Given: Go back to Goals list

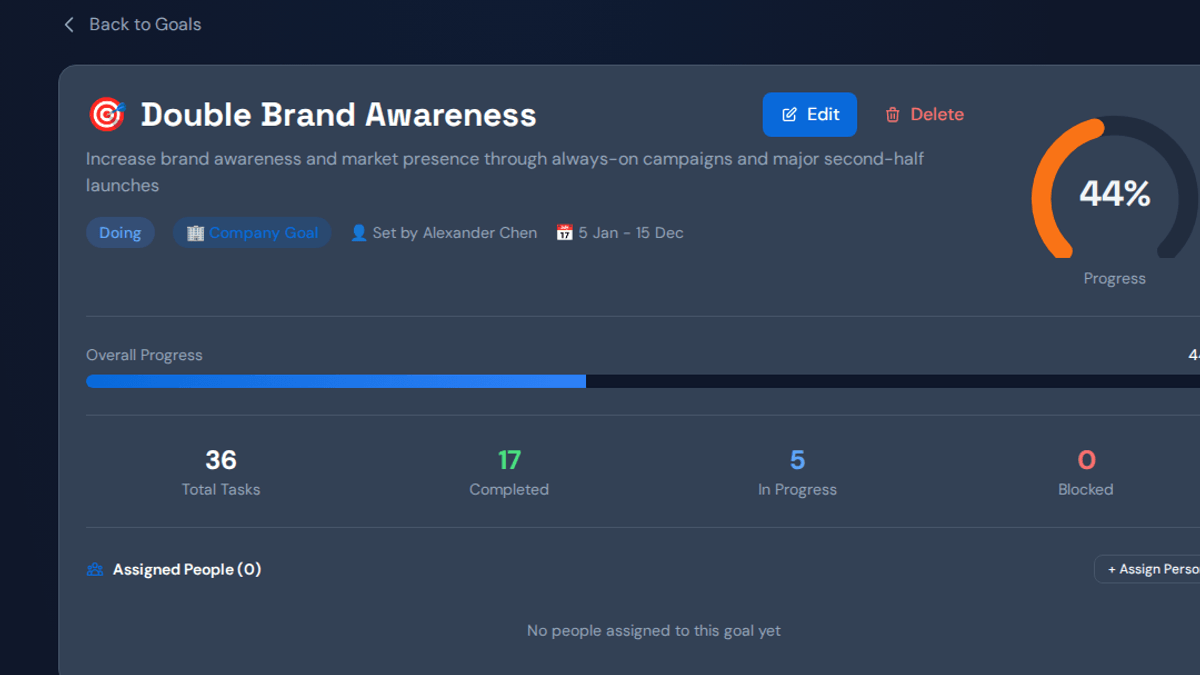Looking at the screenshot, I should click(x=132, y=25).
